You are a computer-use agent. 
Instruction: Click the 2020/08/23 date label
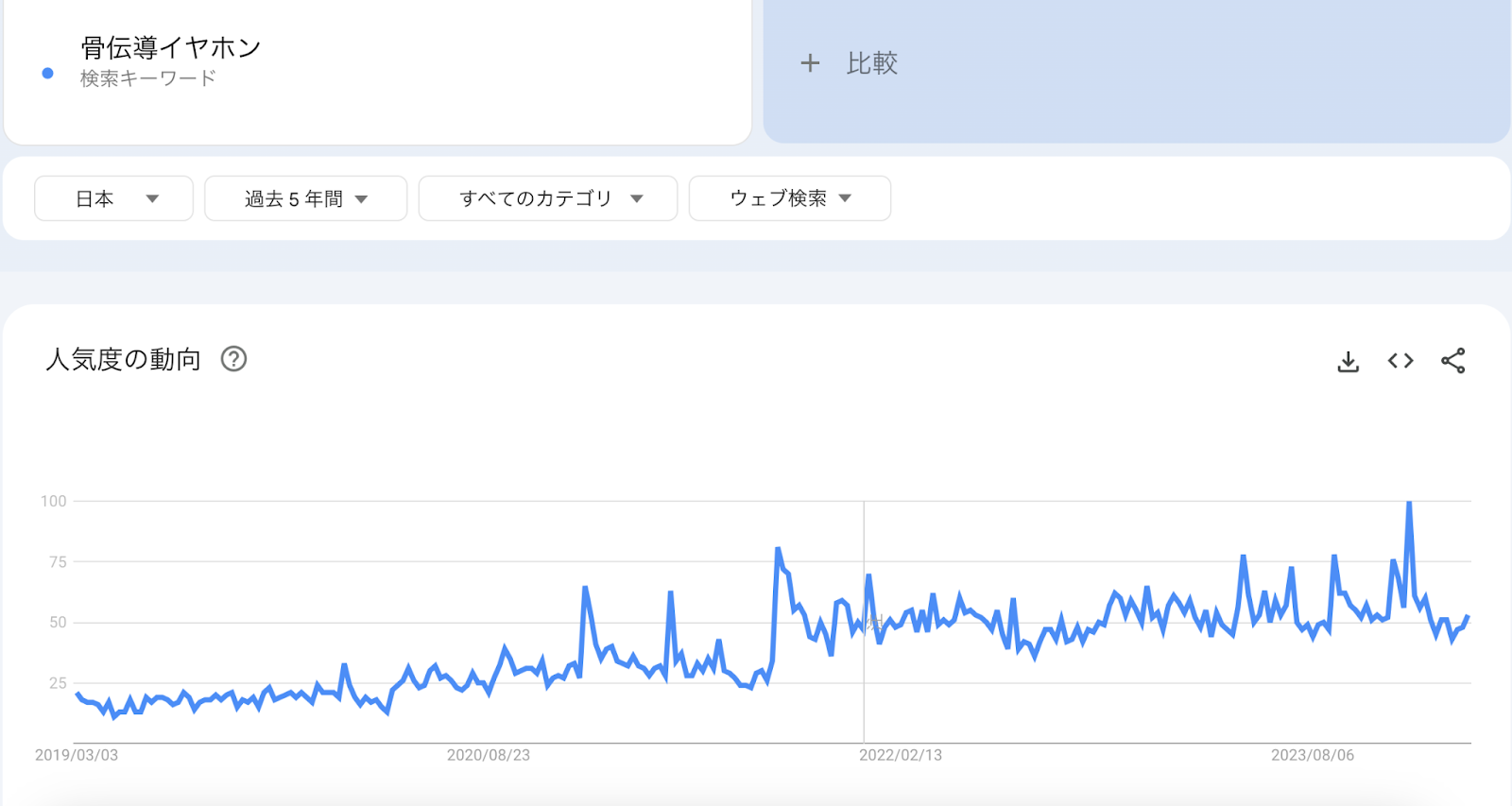pos(489,755)
